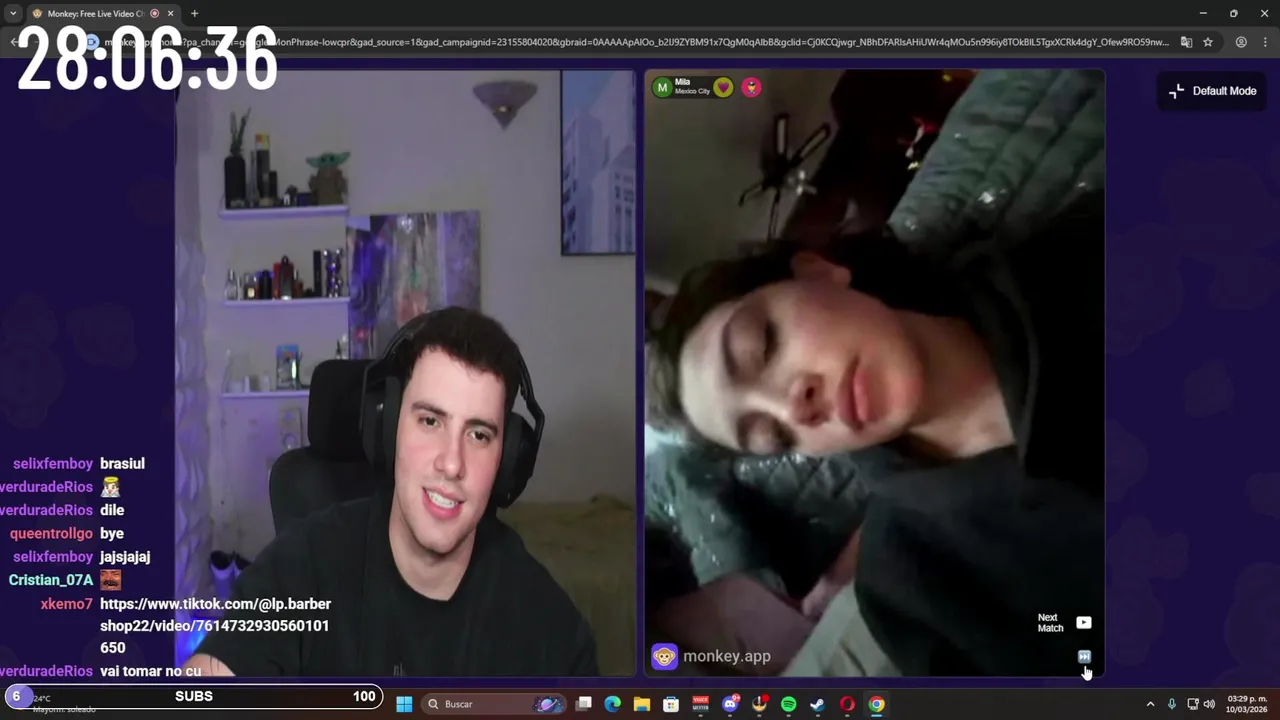This screenshot has width=1280, height=720.
Task: Click username queentrollgo in chat
Action: click(51, 534)
